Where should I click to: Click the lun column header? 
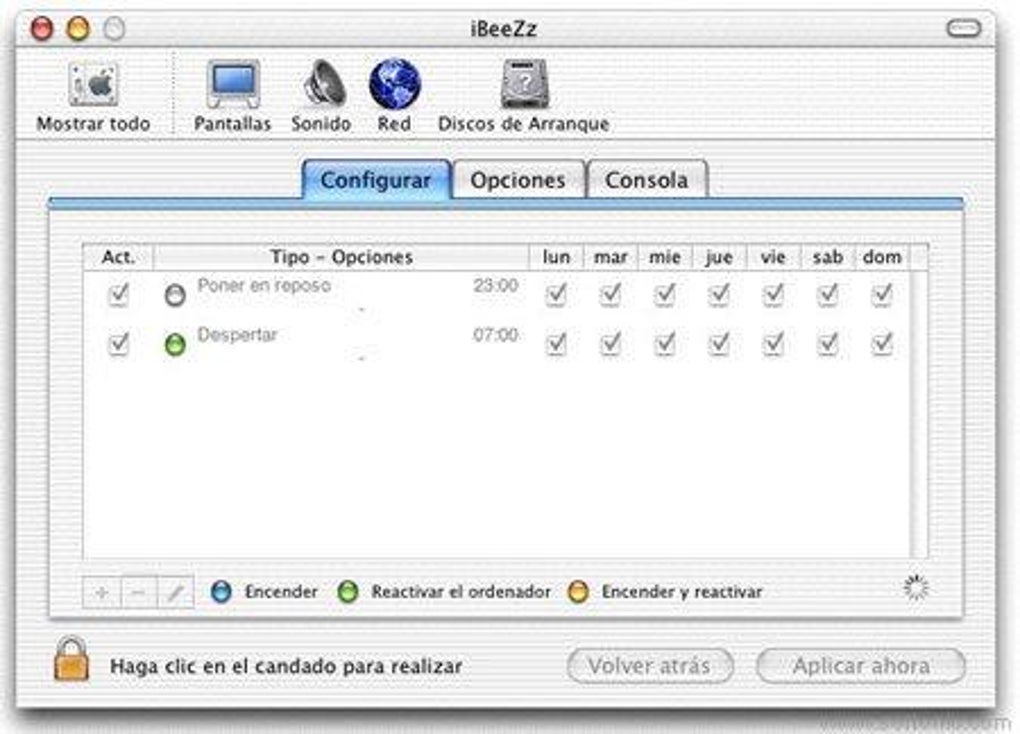(x=556, y=257)
